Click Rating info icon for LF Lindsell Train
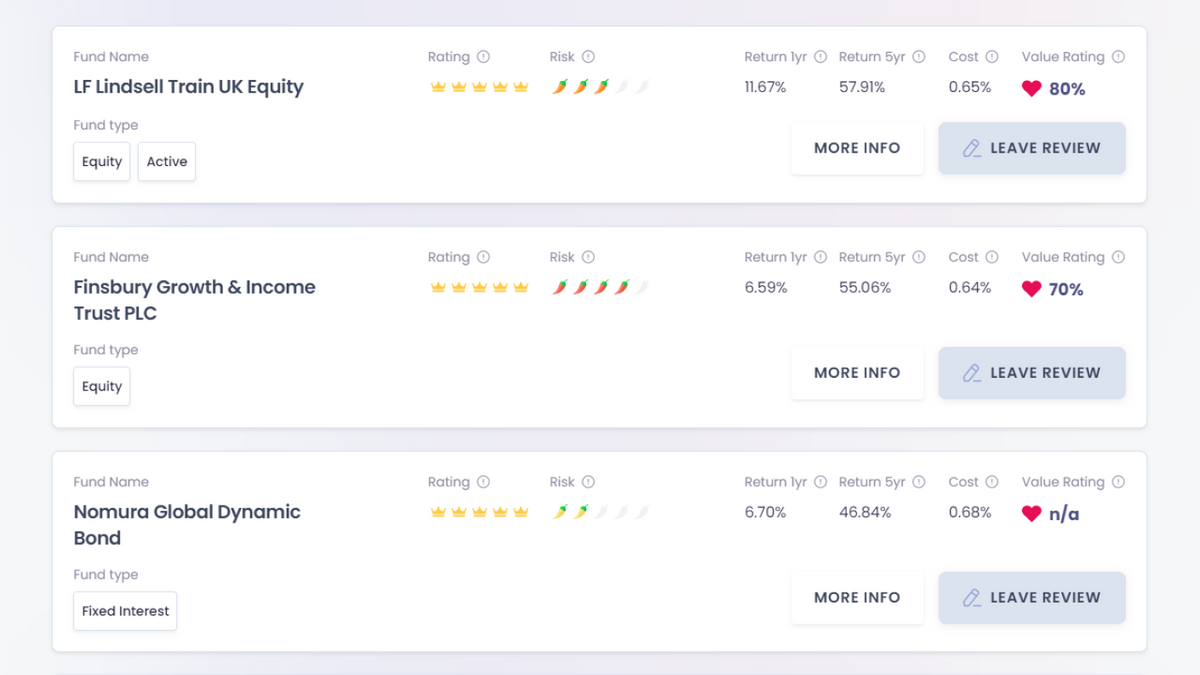 [x=484, y=57]
